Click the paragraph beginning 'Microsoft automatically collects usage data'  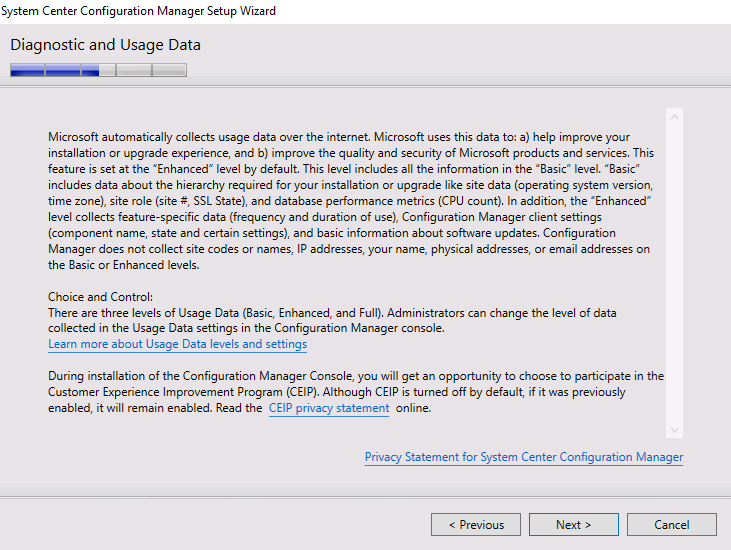point(351,201)
